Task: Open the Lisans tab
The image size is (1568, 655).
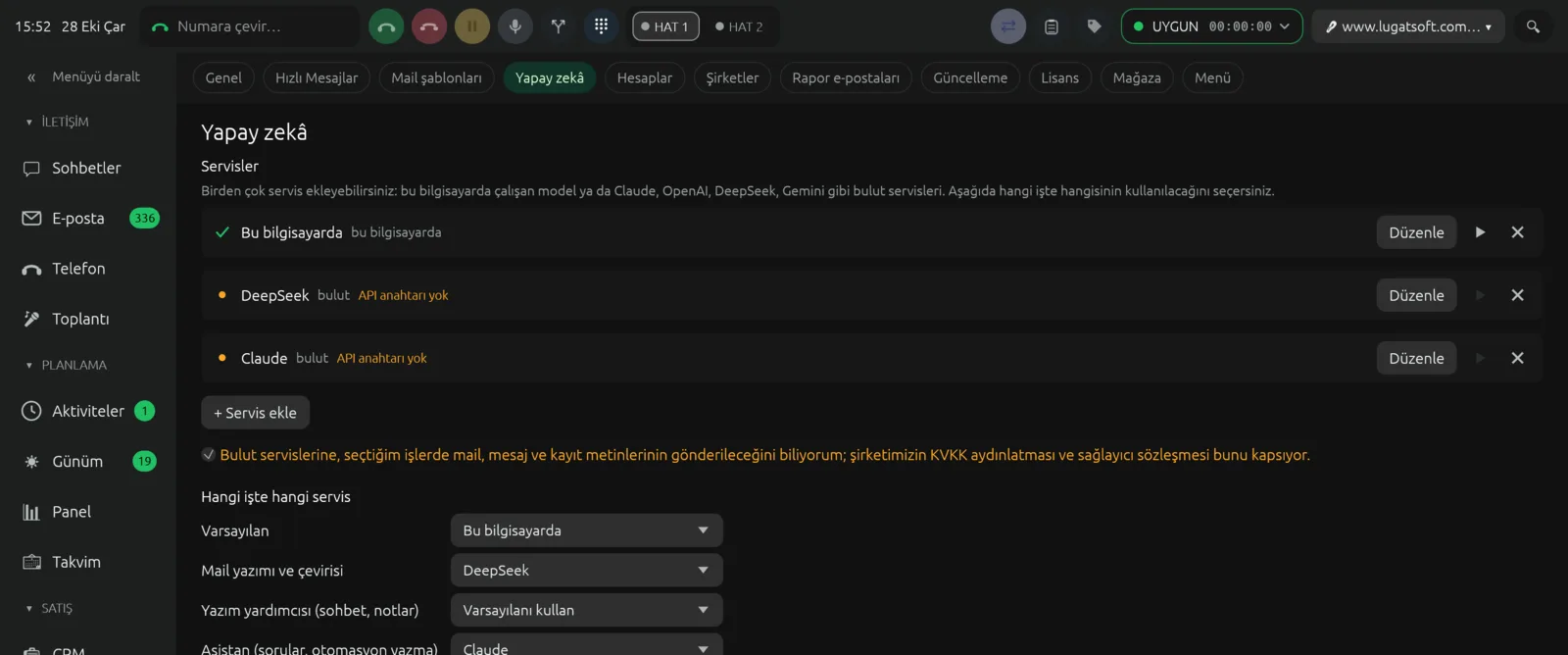Action: (1059, 77)
